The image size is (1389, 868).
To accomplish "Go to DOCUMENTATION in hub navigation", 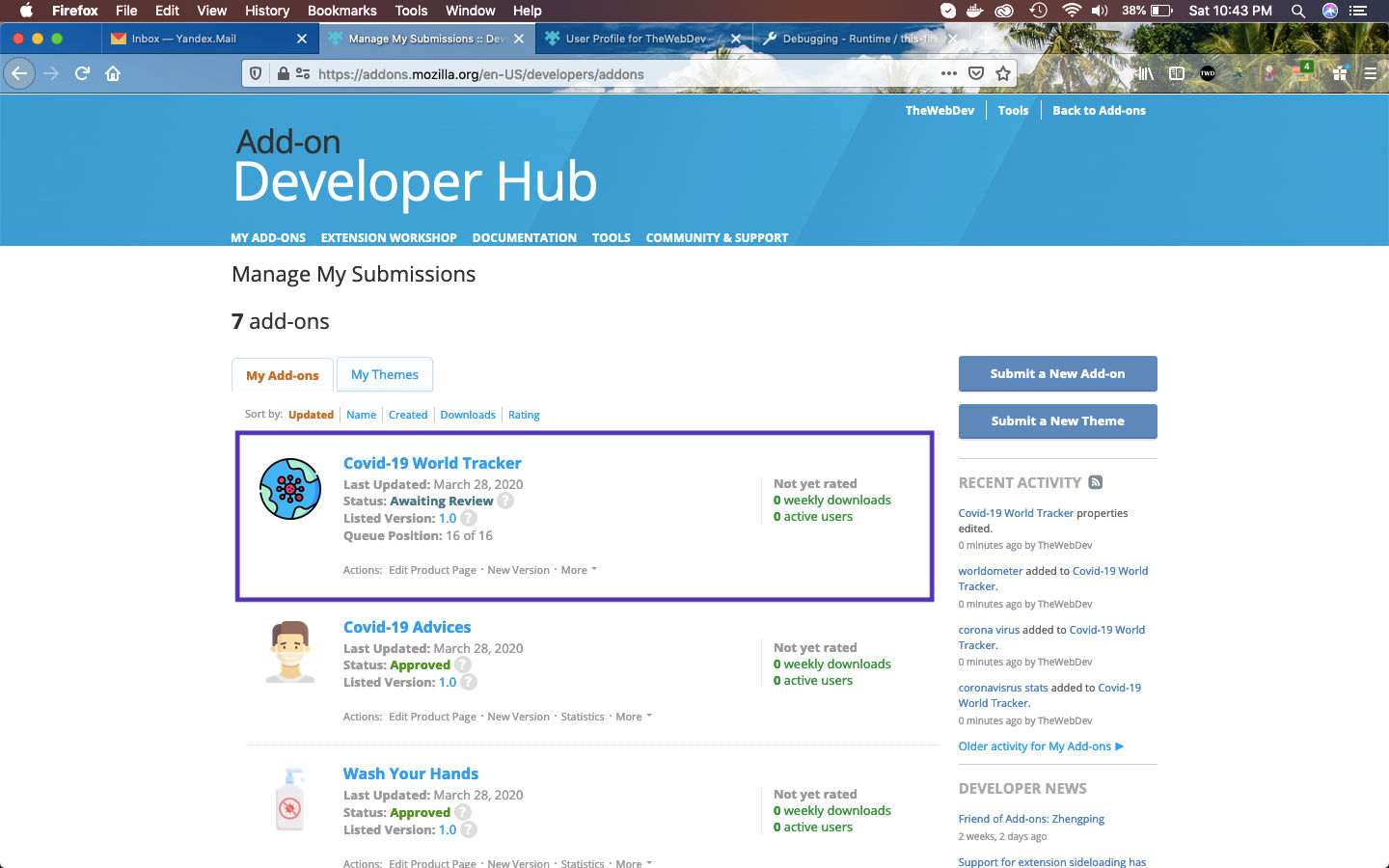I will click(525, 237).
